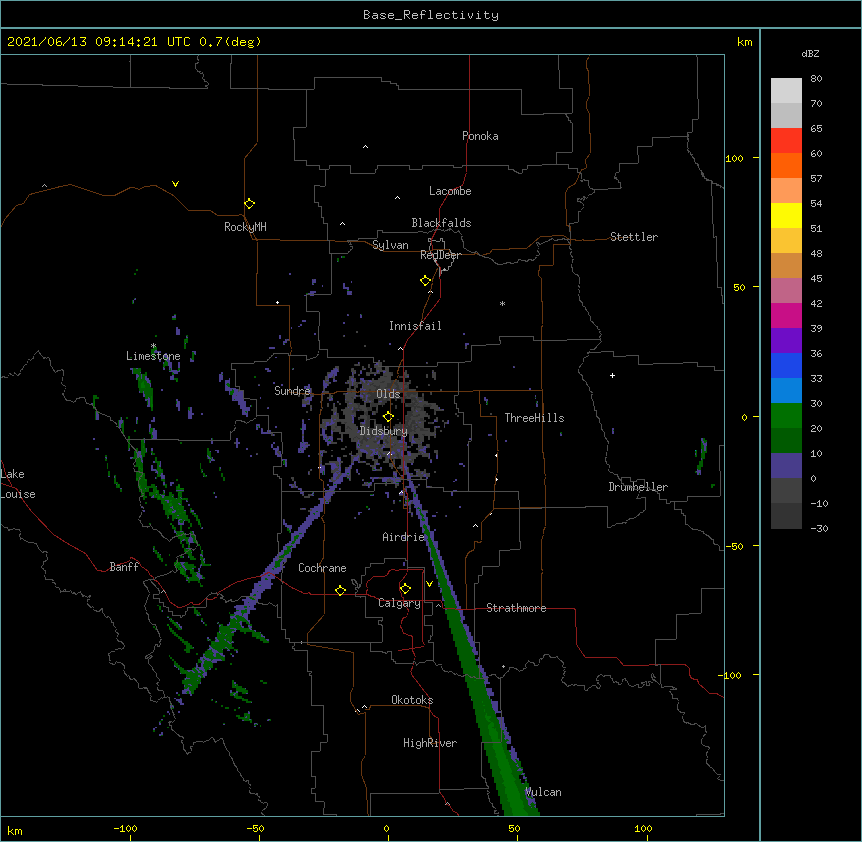Click the 50 tick on the horizontal axis

coord(514,829)
